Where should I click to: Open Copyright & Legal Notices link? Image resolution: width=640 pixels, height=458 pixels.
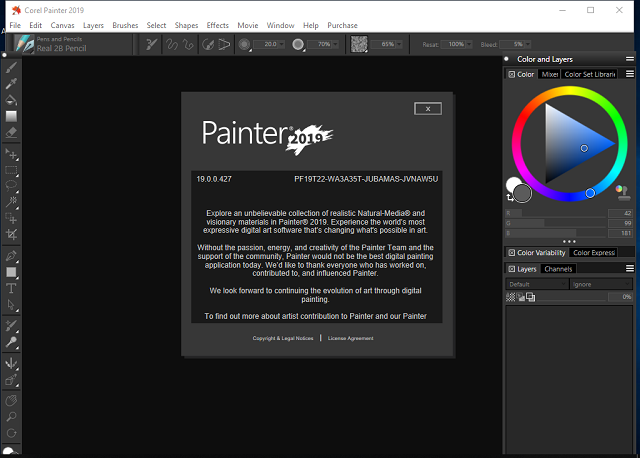pyautogui.click(x=283, y=338)
